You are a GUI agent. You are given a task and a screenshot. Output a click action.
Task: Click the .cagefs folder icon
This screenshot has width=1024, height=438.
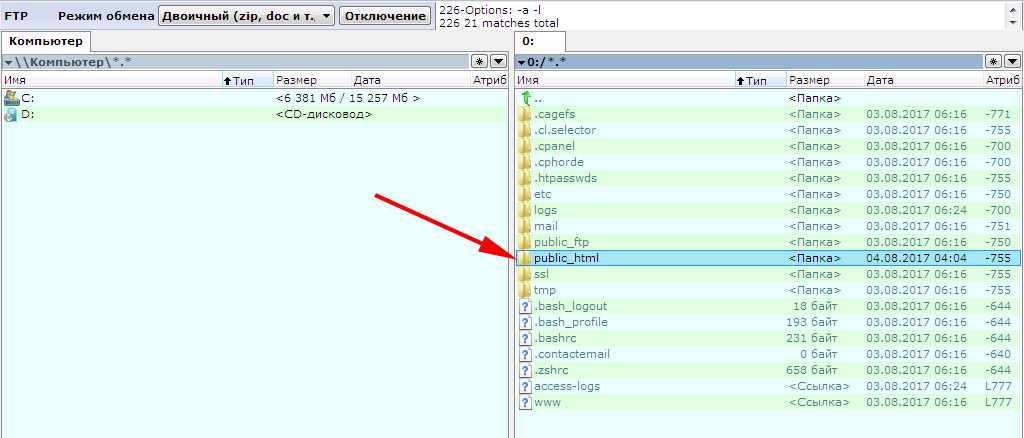click(525, 114)
